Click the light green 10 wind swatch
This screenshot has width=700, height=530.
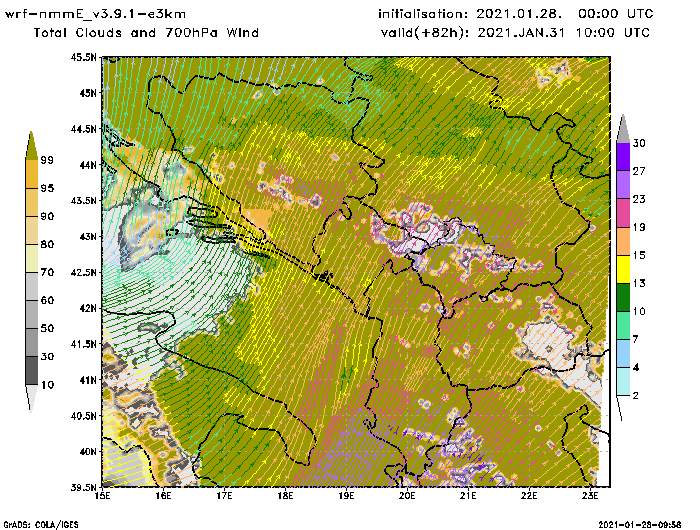(623, 326)
